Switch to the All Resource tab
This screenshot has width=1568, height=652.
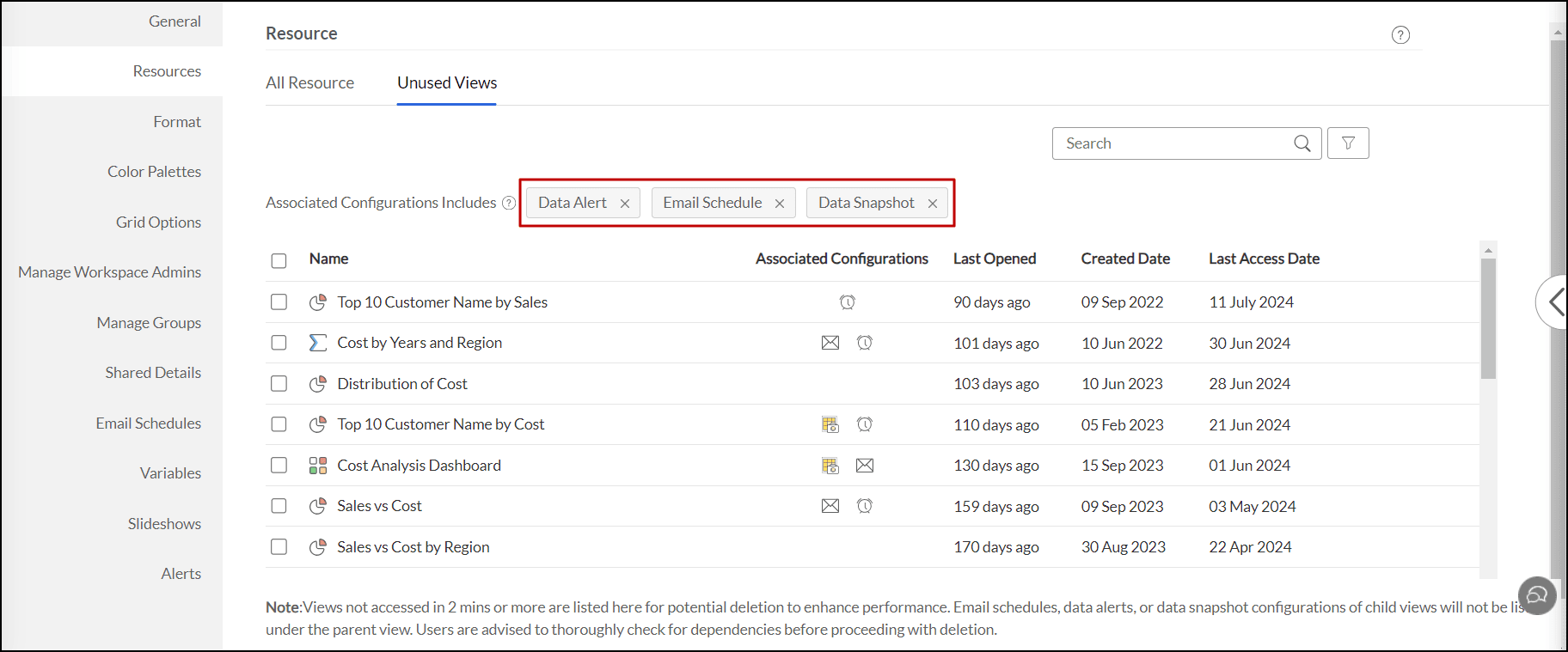tap(309, 83)
